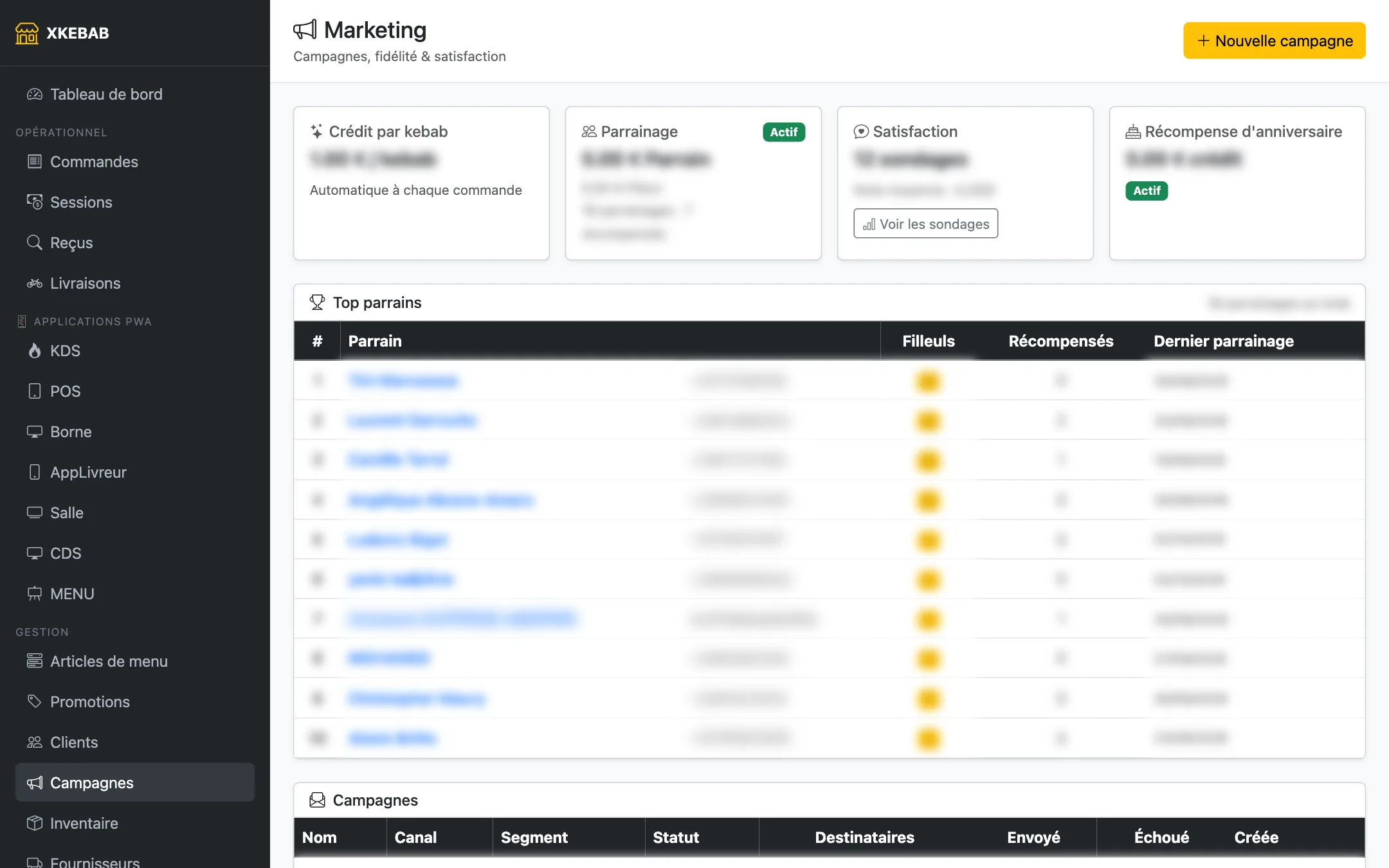Click the Destinataires column header

click(x=865, y=838)
